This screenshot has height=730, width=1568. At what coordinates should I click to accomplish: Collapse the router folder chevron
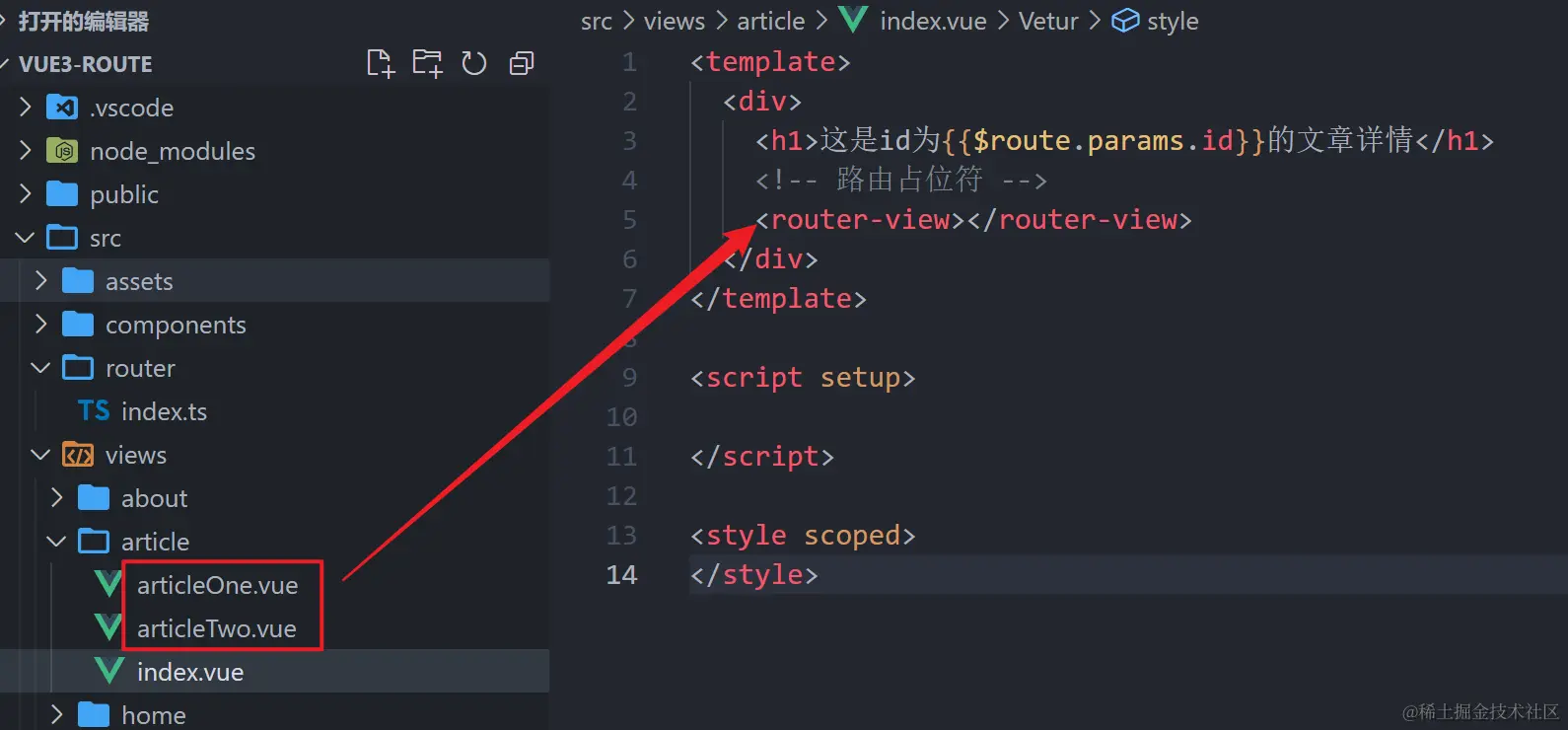tap(41, 367)
